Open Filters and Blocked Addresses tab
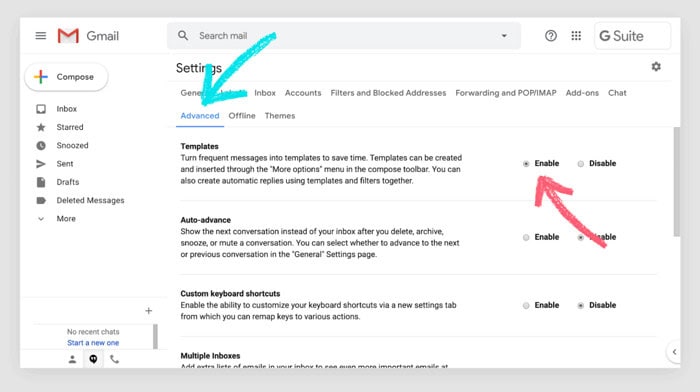Screen dimensions: 700x392 point(388,93)
